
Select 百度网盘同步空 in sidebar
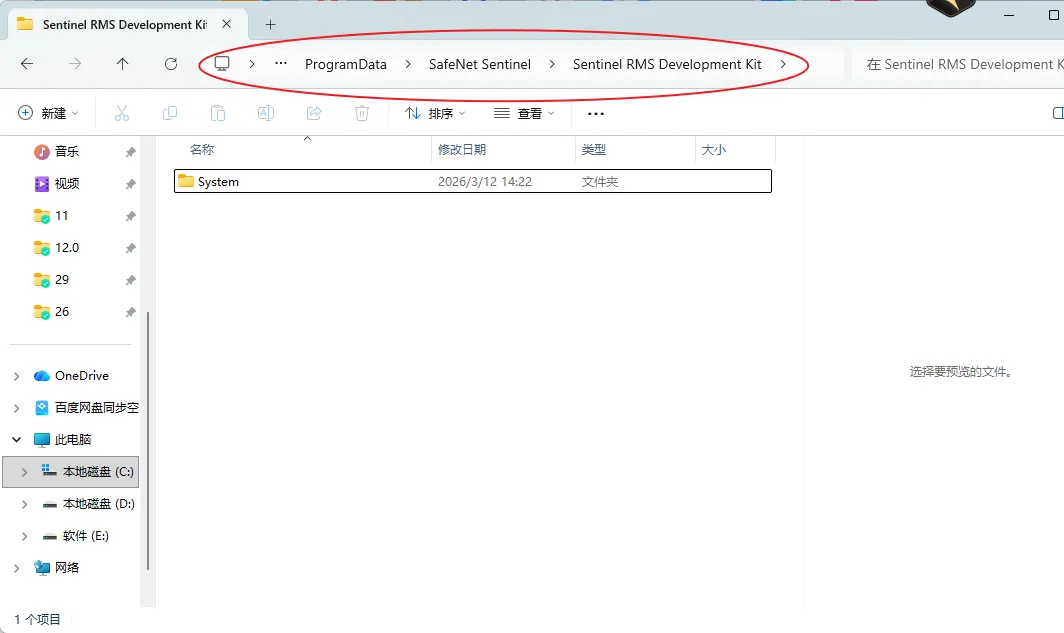coord(96,408)
